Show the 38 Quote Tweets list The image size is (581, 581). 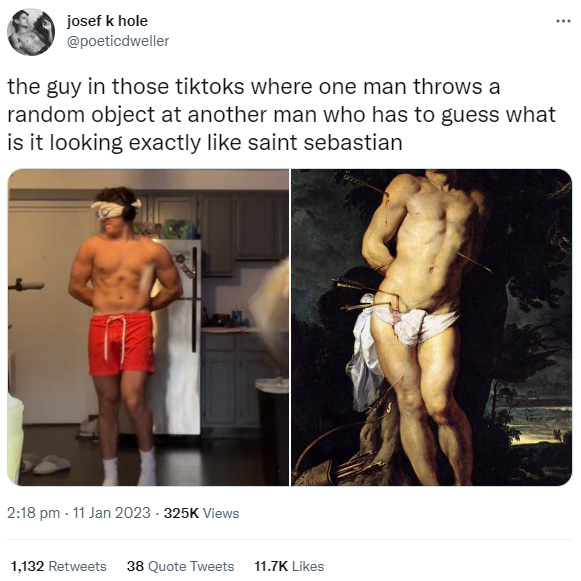(180, 566)
